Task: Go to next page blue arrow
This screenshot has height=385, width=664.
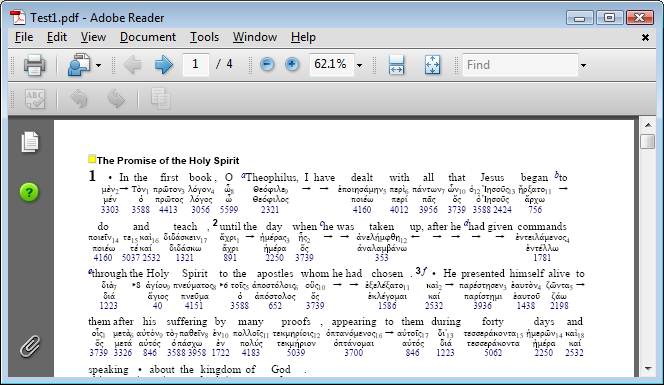Action: pos(164,65)
